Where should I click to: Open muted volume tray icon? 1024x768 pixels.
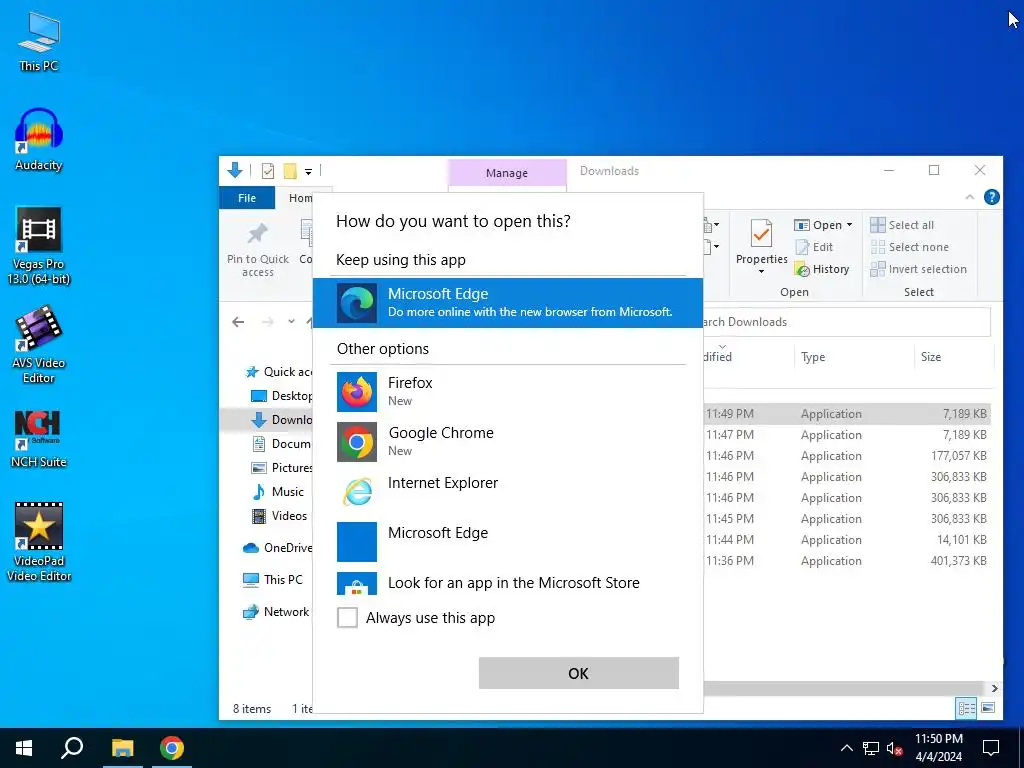895,748
